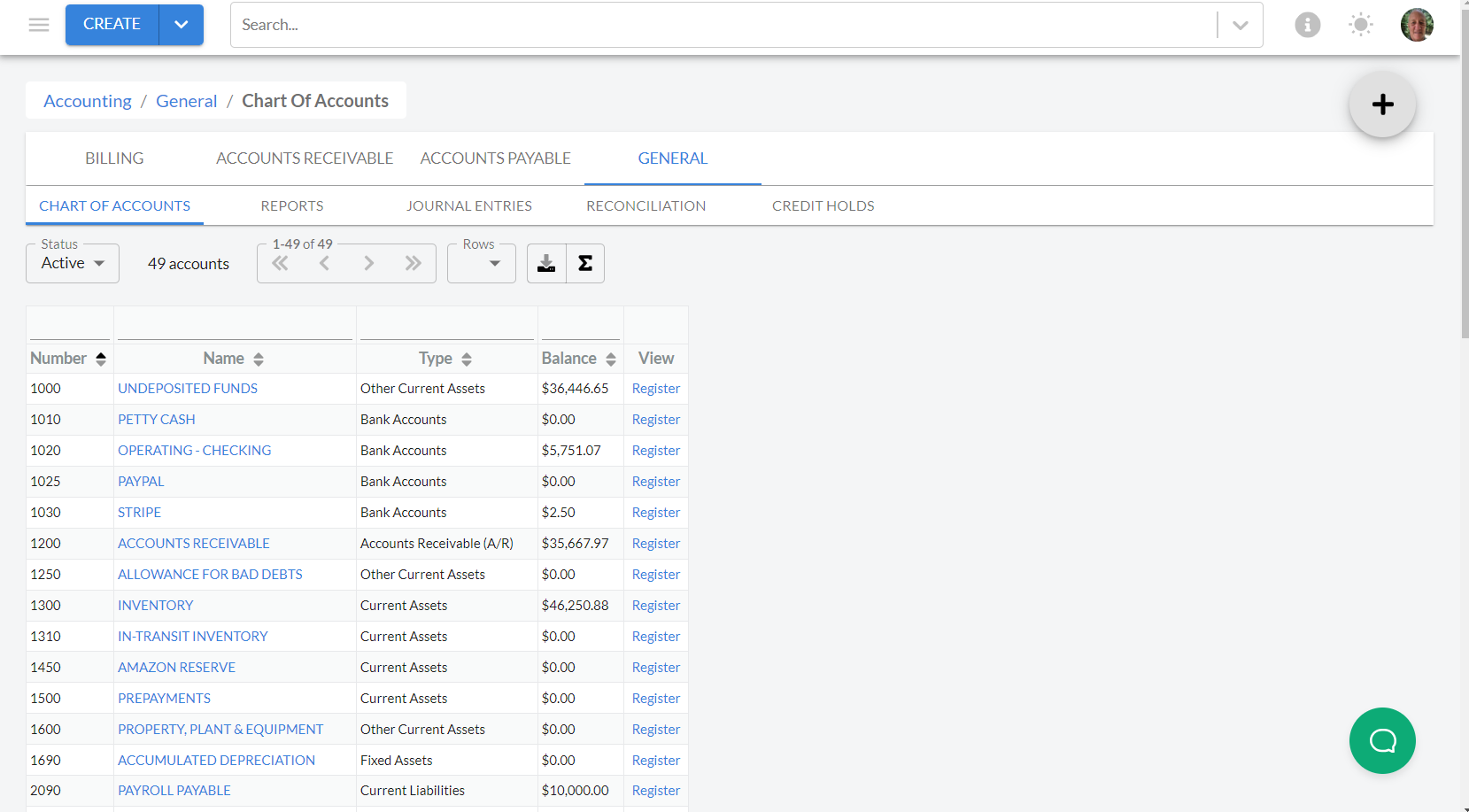This screenshot has width=1469, height=812.
Task: Open the chat support bubble
Action: point(1382,741)
